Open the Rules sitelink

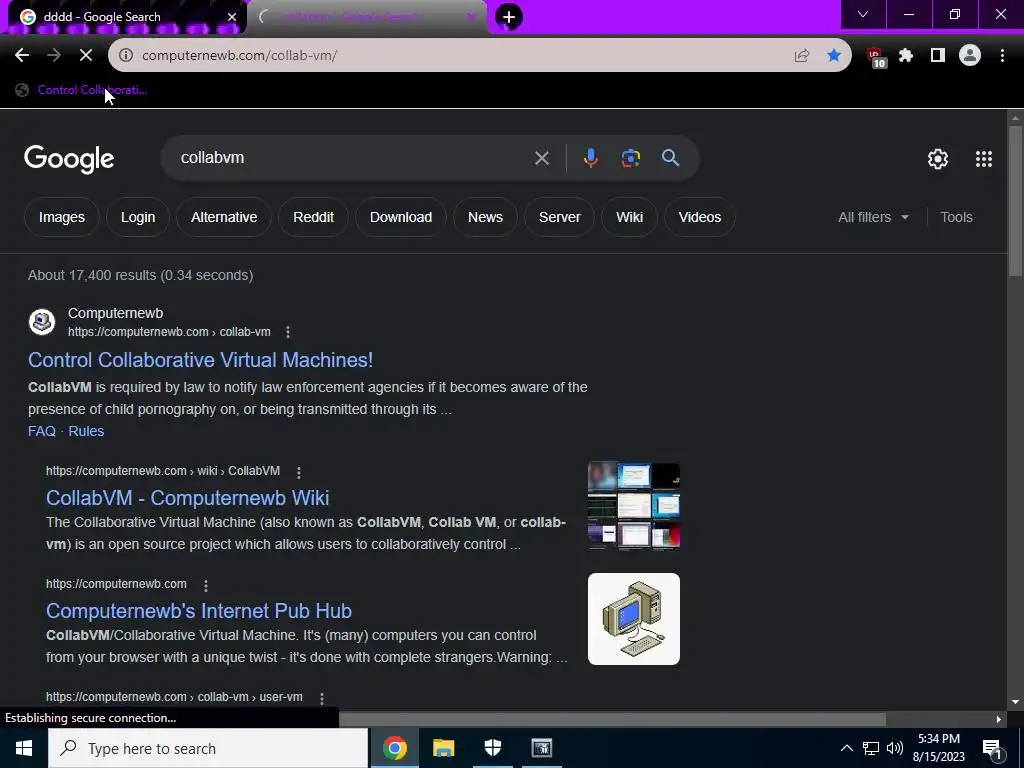pos(86,431)
